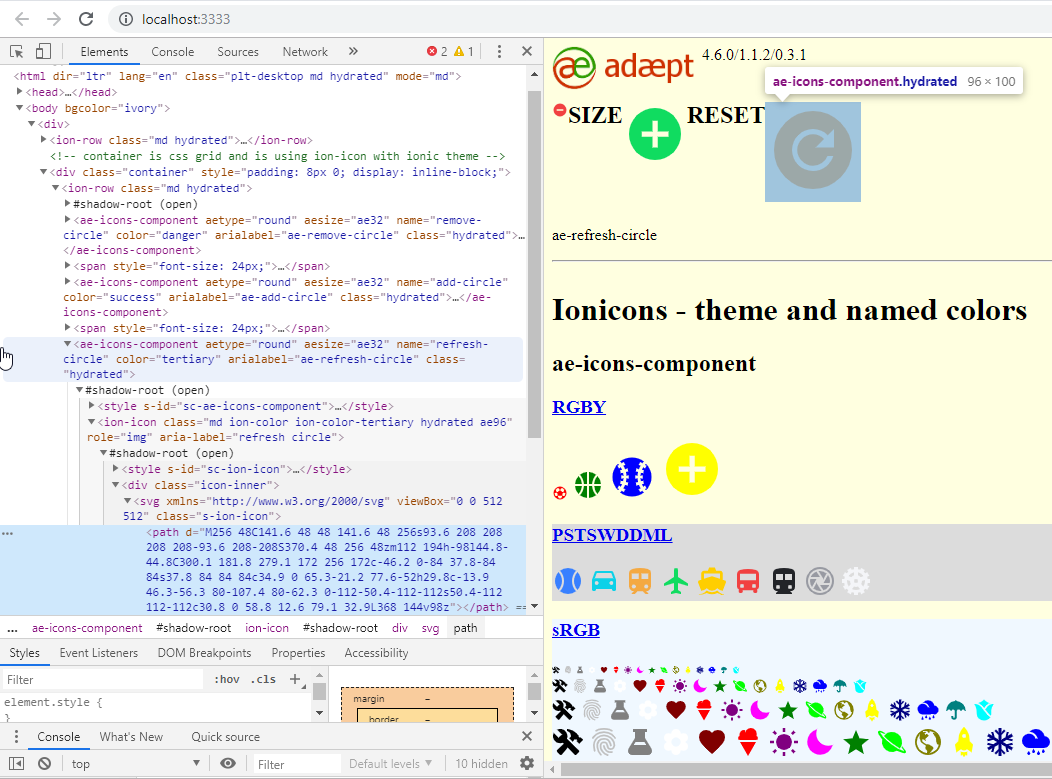This screenshot has height=779, width=1052.
Task: Click the cyan car icon
Action: 604,581
